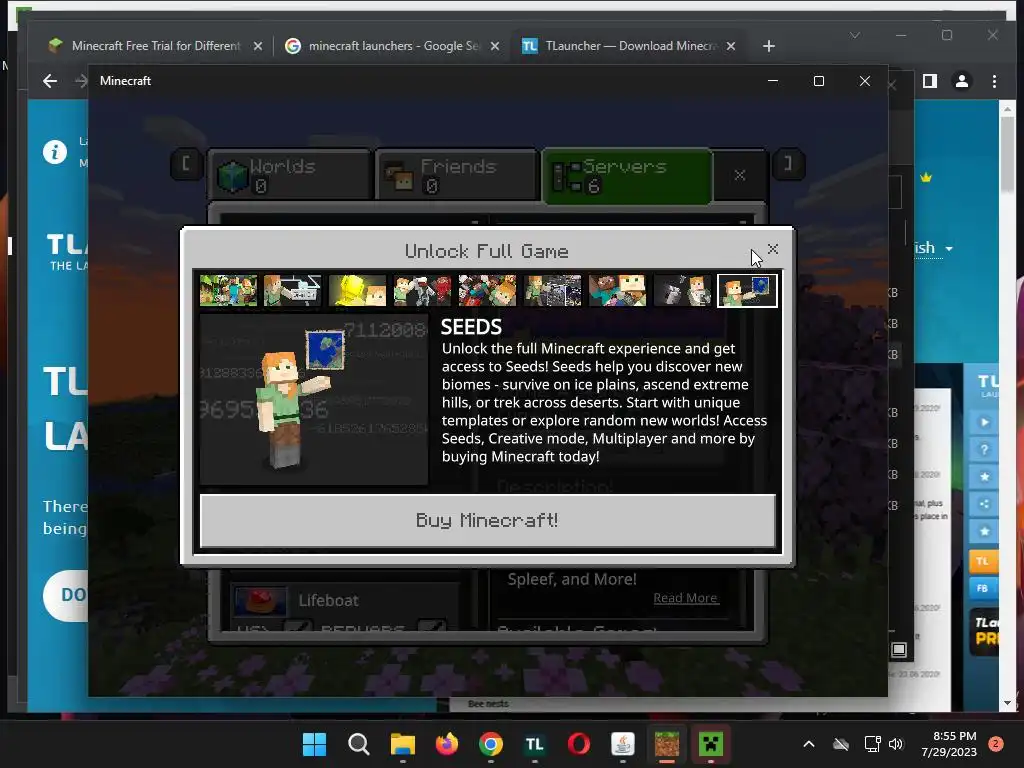Open Minecraft grass block taskbar icon

[667, 744]
